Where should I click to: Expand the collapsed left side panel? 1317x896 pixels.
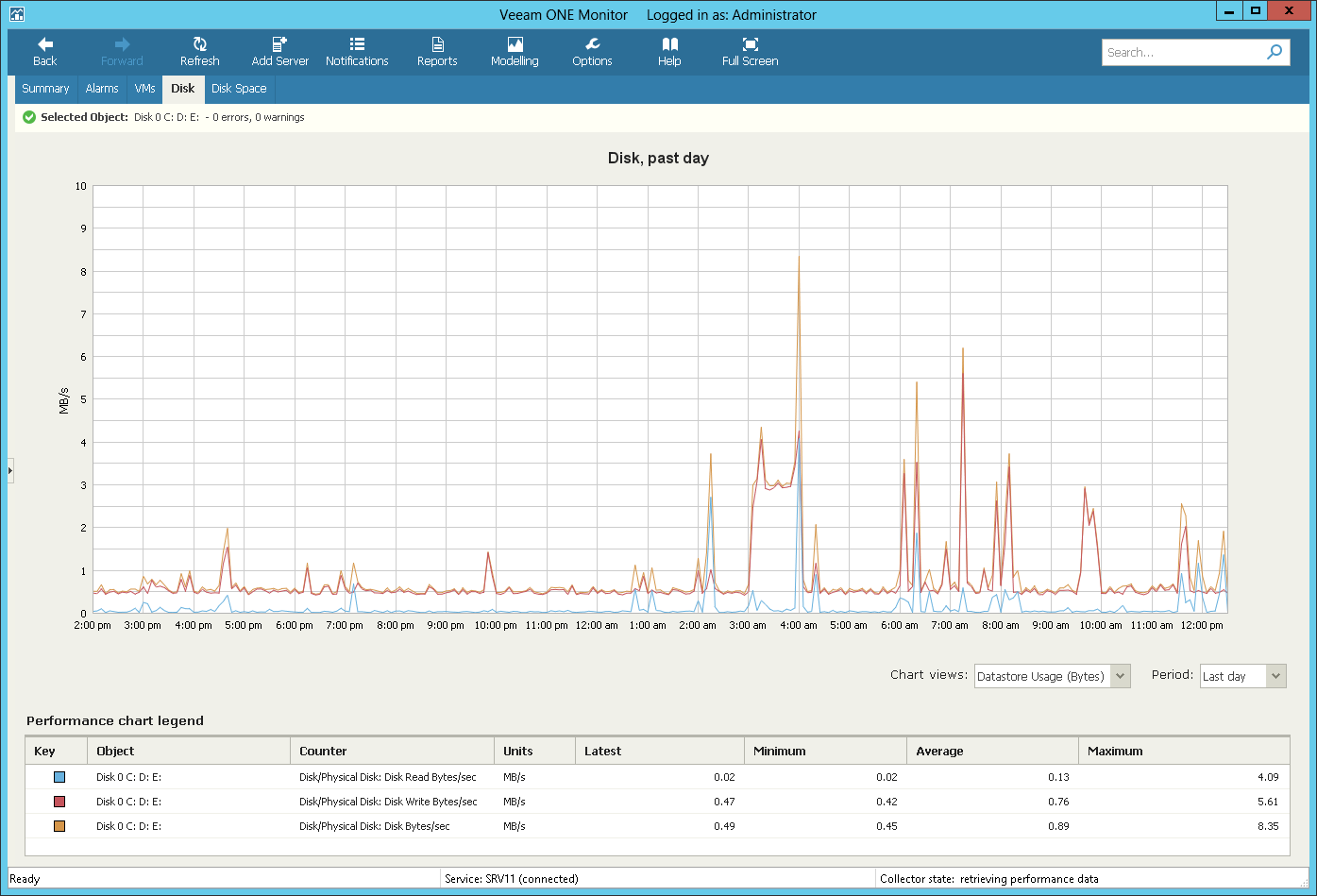click(x=10, y=469)
